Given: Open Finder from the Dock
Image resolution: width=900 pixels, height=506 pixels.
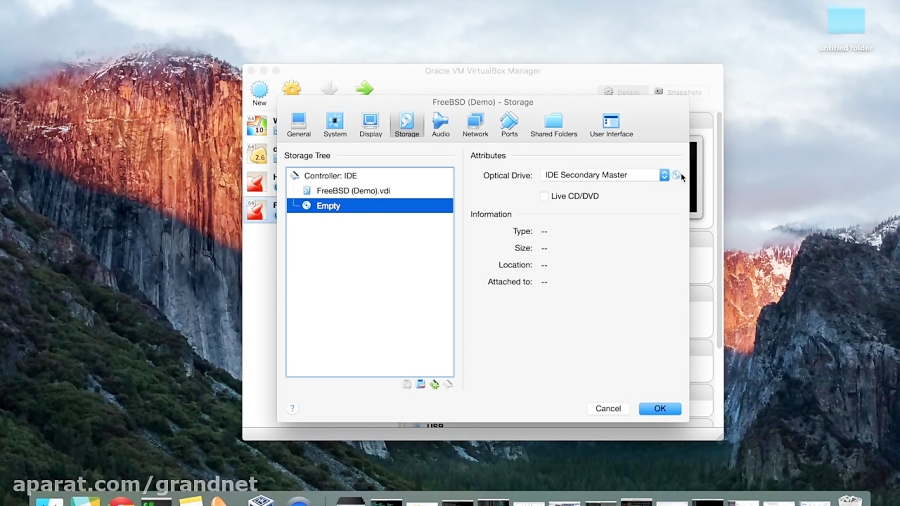Looking at the screenshot, I should [x=49, y=501].
